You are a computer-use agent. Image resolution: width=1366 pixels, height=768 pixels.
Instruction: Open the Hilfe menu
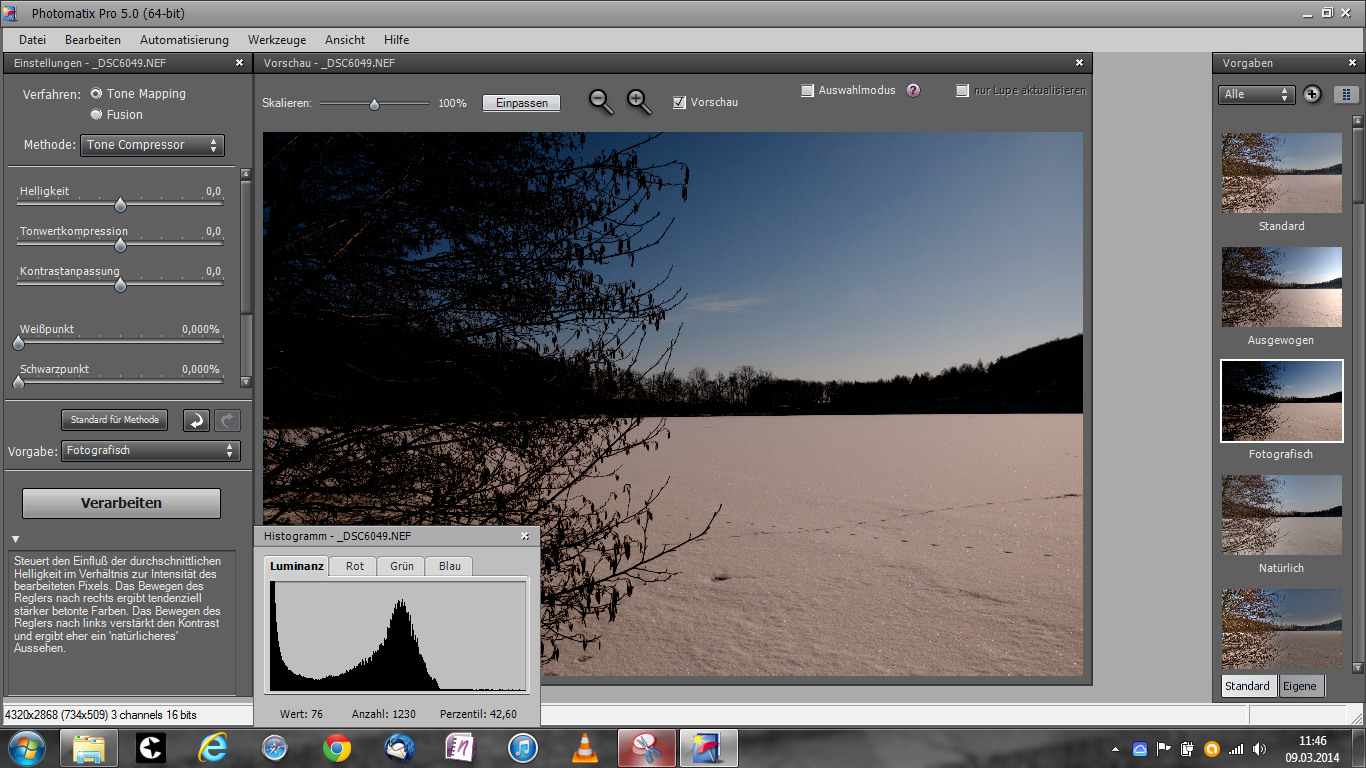click(396, 40)
